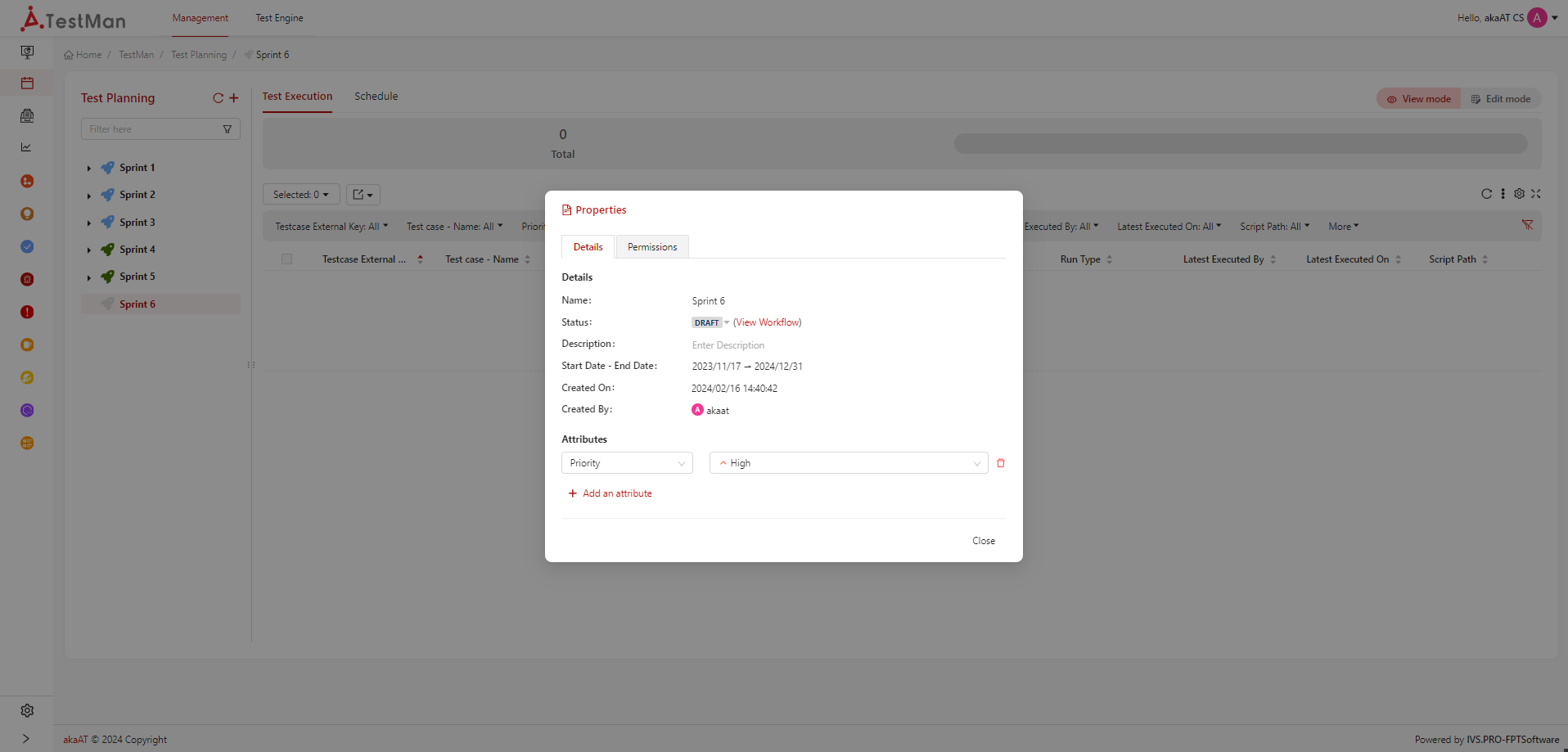Switch to View mode
This screenshot has height=752, width=1568.
(x=1418, y=99)
